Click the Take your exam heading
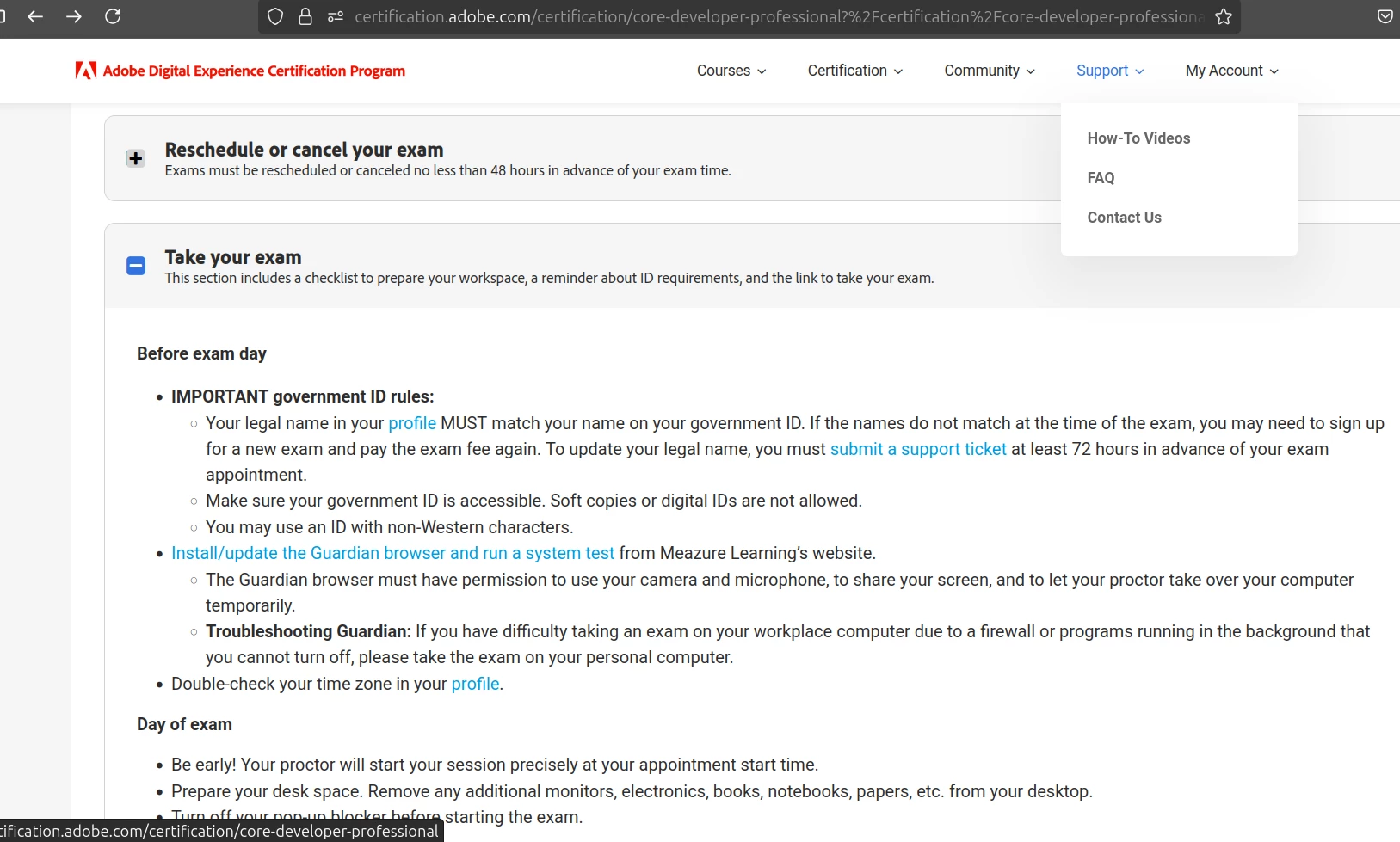This screenshot has width=1400, height=842. [233, 257]
